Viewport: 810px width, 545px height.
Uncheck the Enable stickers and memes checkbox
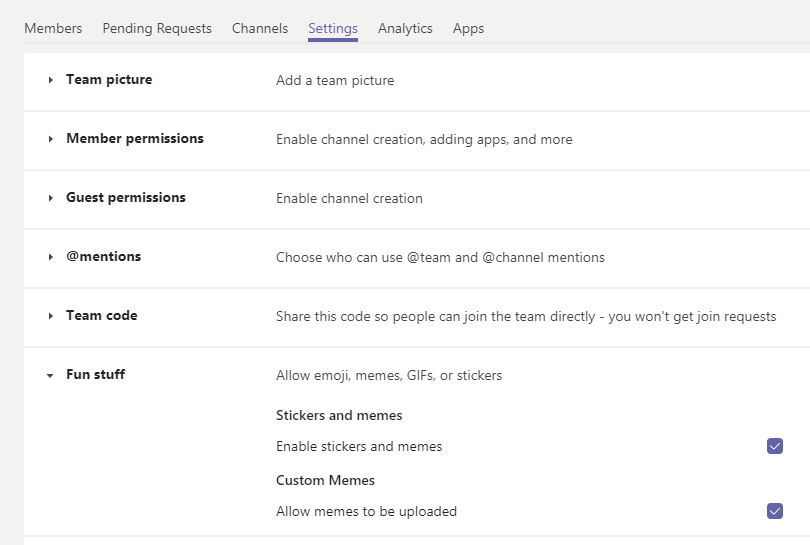click(775, 446)
